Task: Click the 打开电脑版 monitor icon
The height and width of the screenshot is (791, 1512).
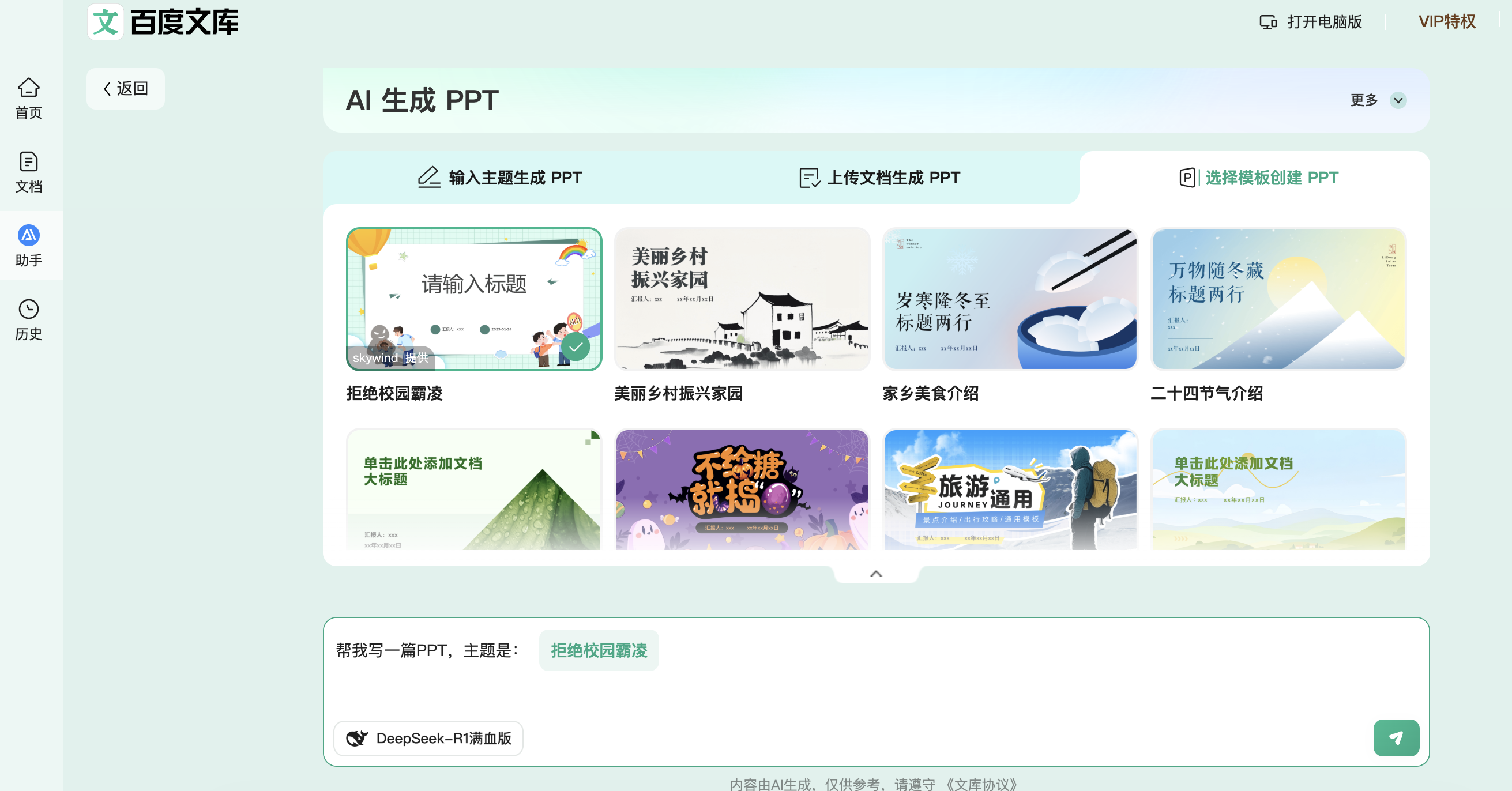Action: pyautogui.click(x=1267, y=22)
